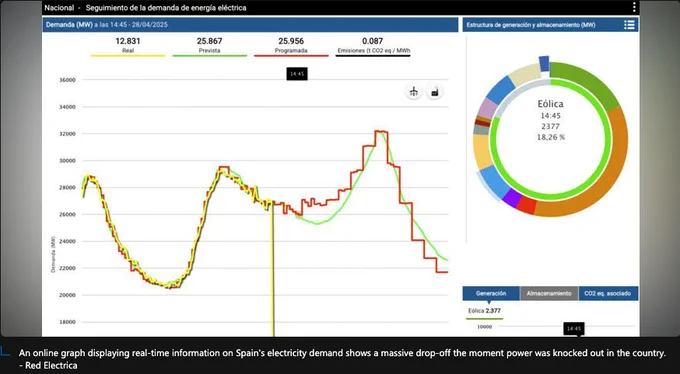
Task: Click the 'Demanda (MW)' panel title
Action: [x=69, y=25]
